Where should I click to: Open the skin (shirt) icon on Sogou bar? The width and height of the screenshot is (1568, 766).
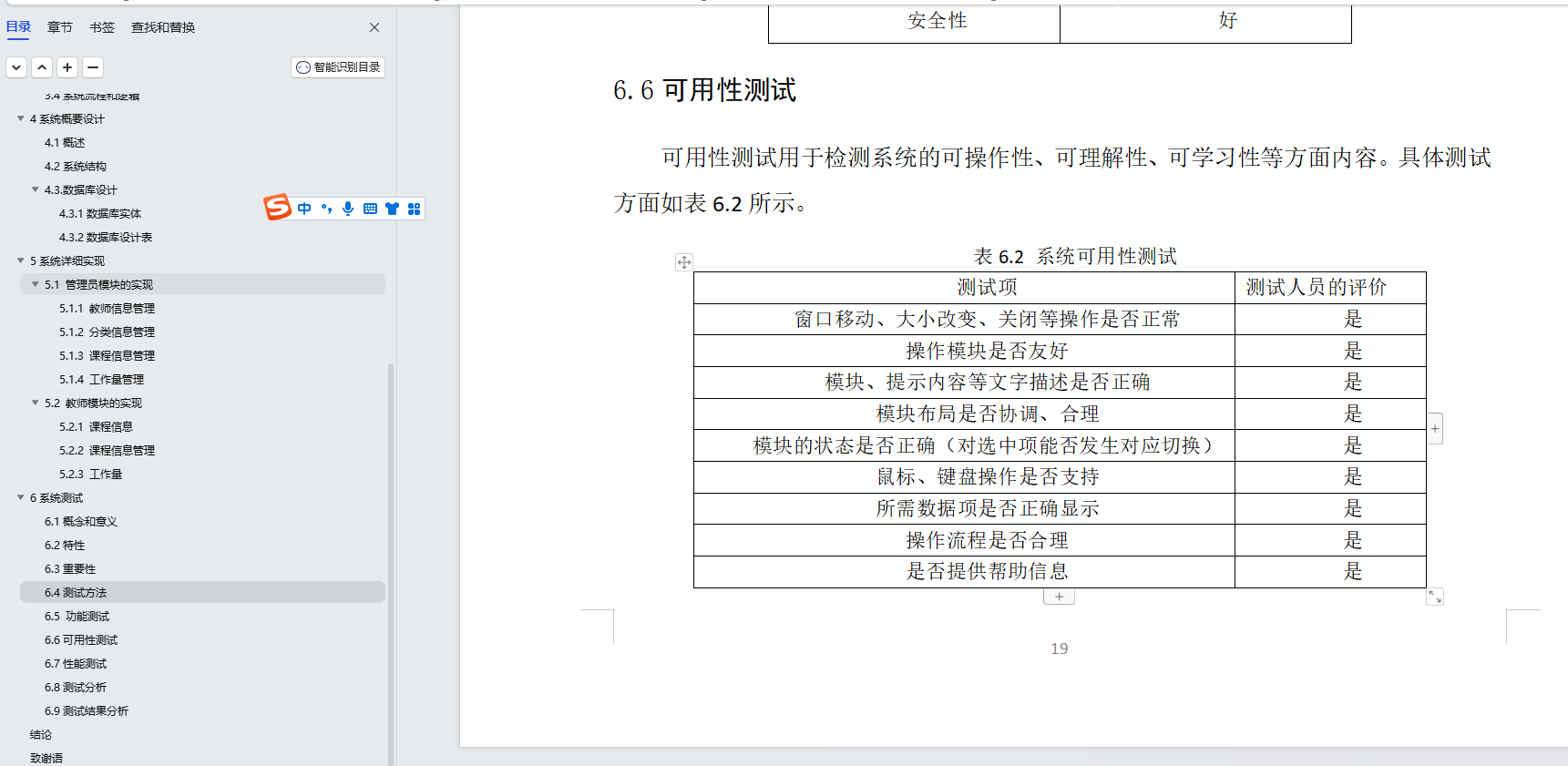click(392, 209)
